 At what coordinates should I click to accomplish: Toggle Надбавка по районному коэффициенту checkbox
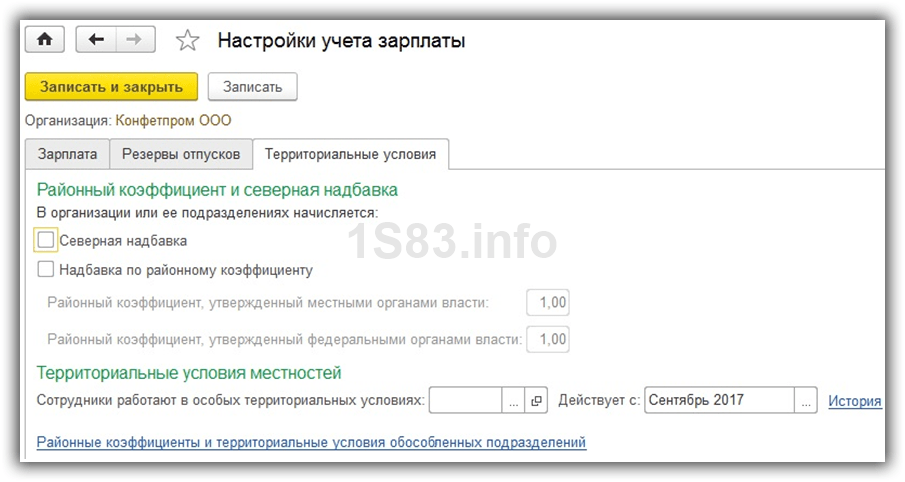pyautogui.click(x=46, y=269)
